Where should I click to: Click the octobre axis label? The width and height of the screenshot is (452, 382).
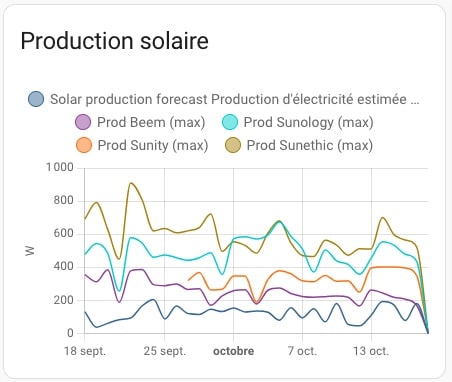click(233, 351)
